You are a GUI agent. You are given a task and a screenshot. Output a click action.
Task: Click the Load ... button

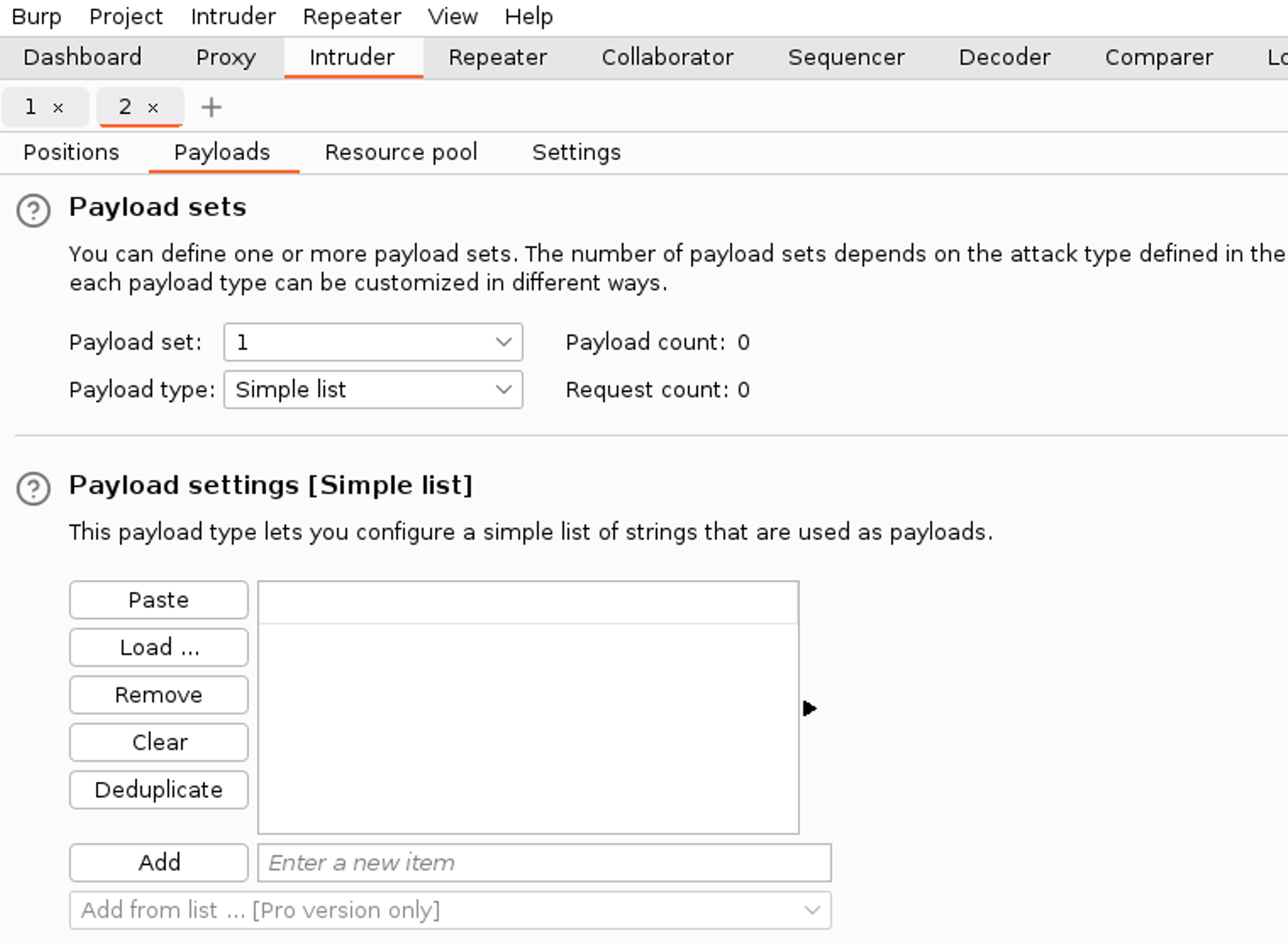[158, 648]
